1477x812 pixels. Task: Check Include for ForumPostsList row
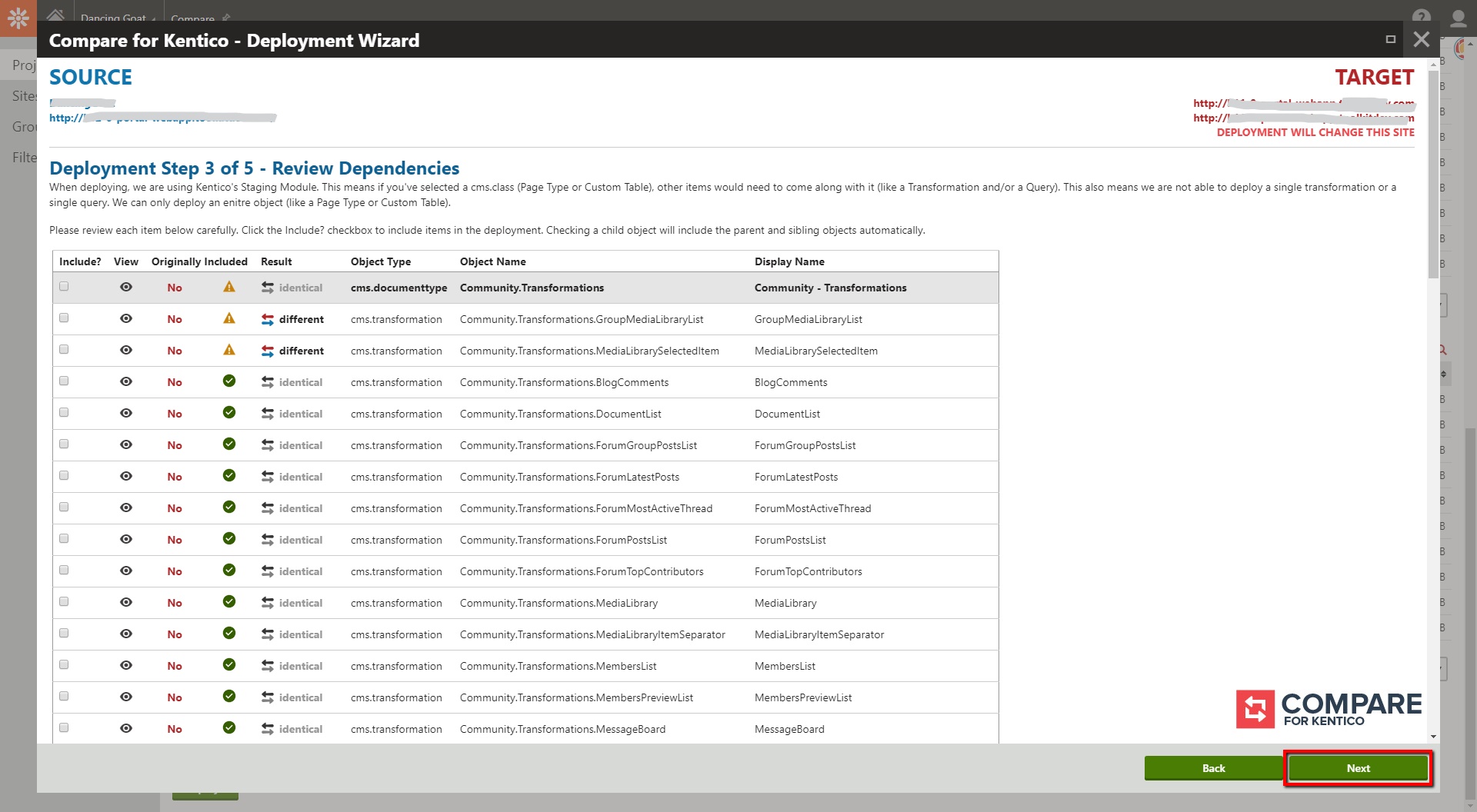click(64, 539)
